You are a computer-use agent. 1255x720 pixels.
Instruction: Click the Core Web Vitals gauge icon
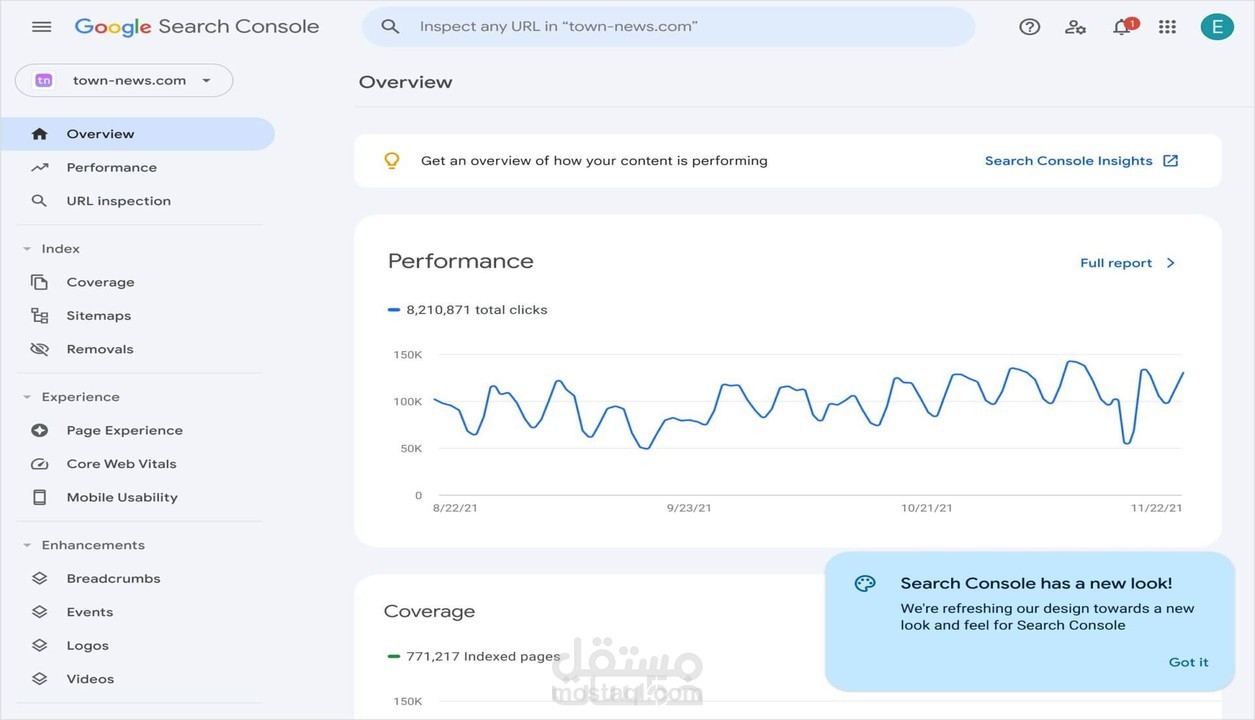pos(40,464)
